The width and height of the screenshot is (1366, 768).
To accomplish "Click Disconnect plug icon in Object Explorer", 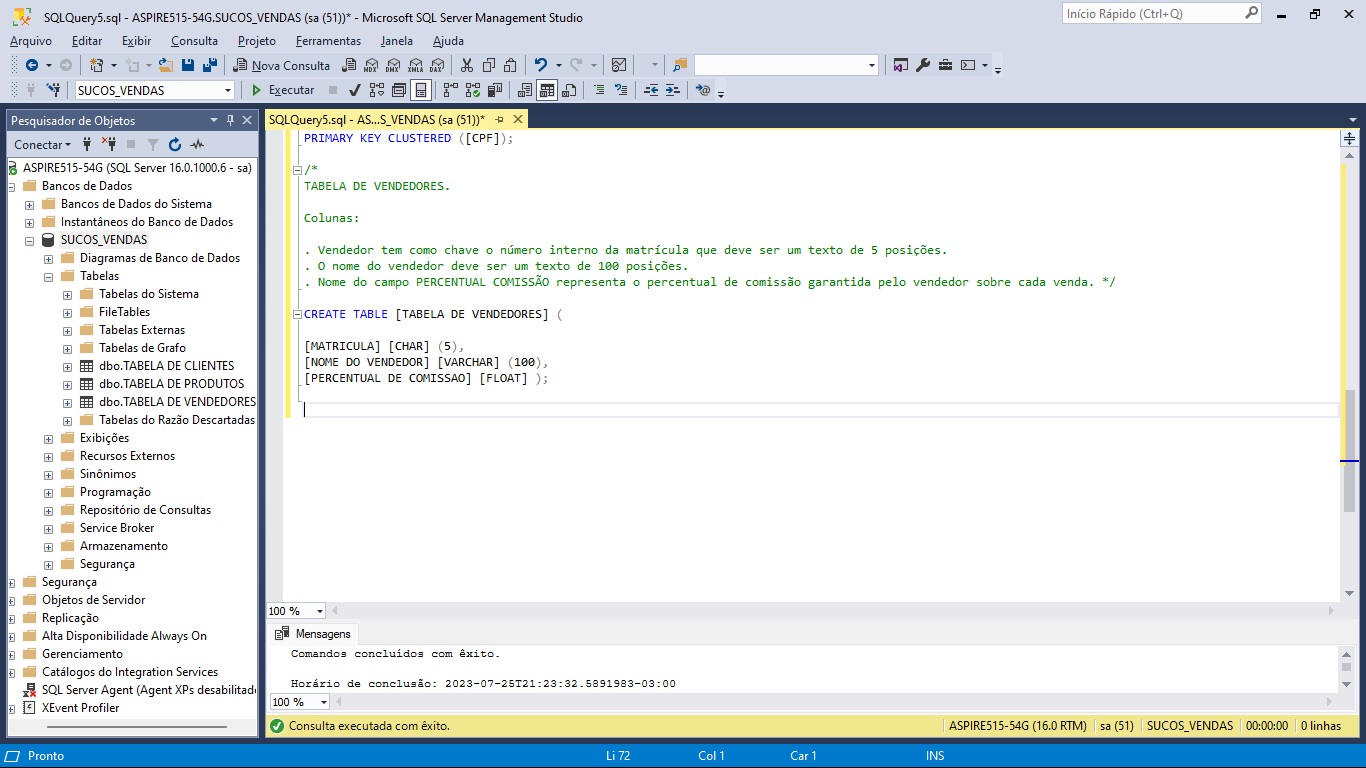I will pyautogui.click(x=109, y=144).
